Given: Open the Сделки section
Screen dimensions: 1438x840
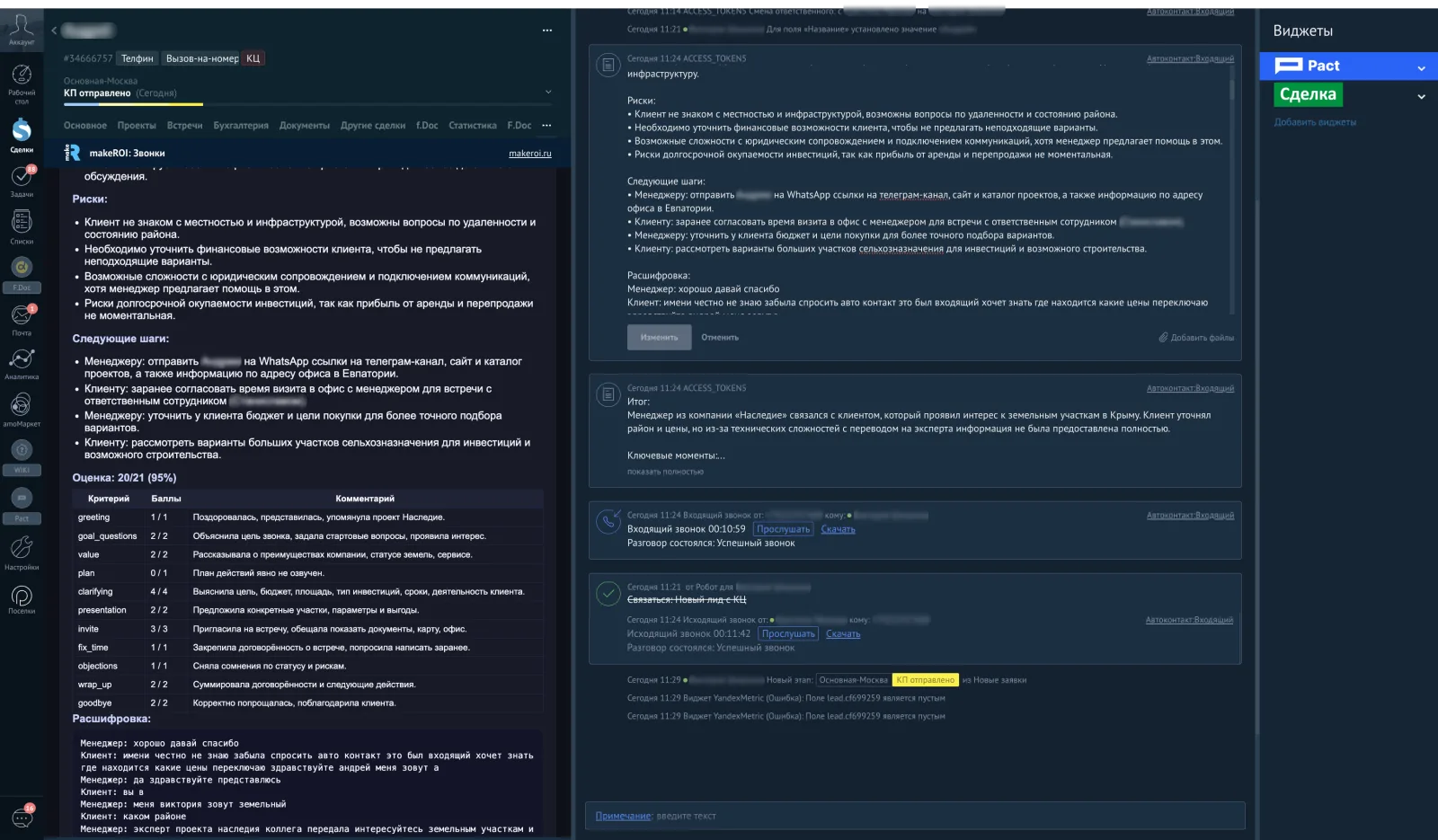Looking at the screenshot, I should [22, 136].
